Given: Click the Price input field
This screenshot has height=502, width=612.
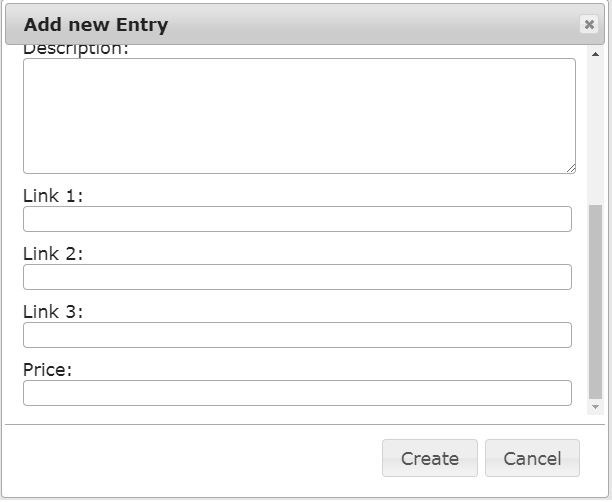Looking at the screenshot, I should 297,393.
